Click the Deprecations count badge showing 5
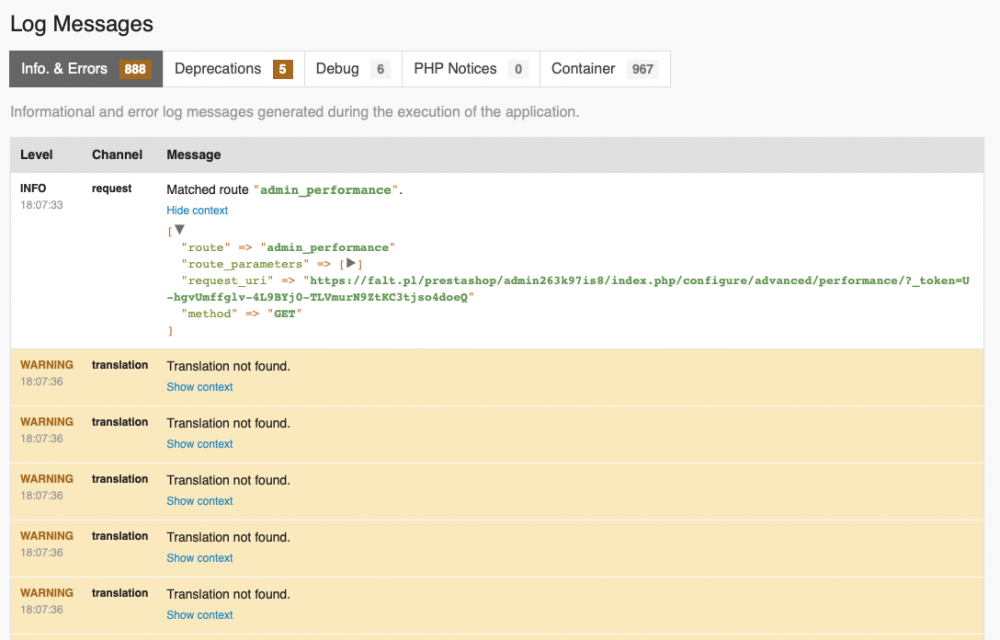Viewport: 1000px width, 640px height. tap(283, 70)
